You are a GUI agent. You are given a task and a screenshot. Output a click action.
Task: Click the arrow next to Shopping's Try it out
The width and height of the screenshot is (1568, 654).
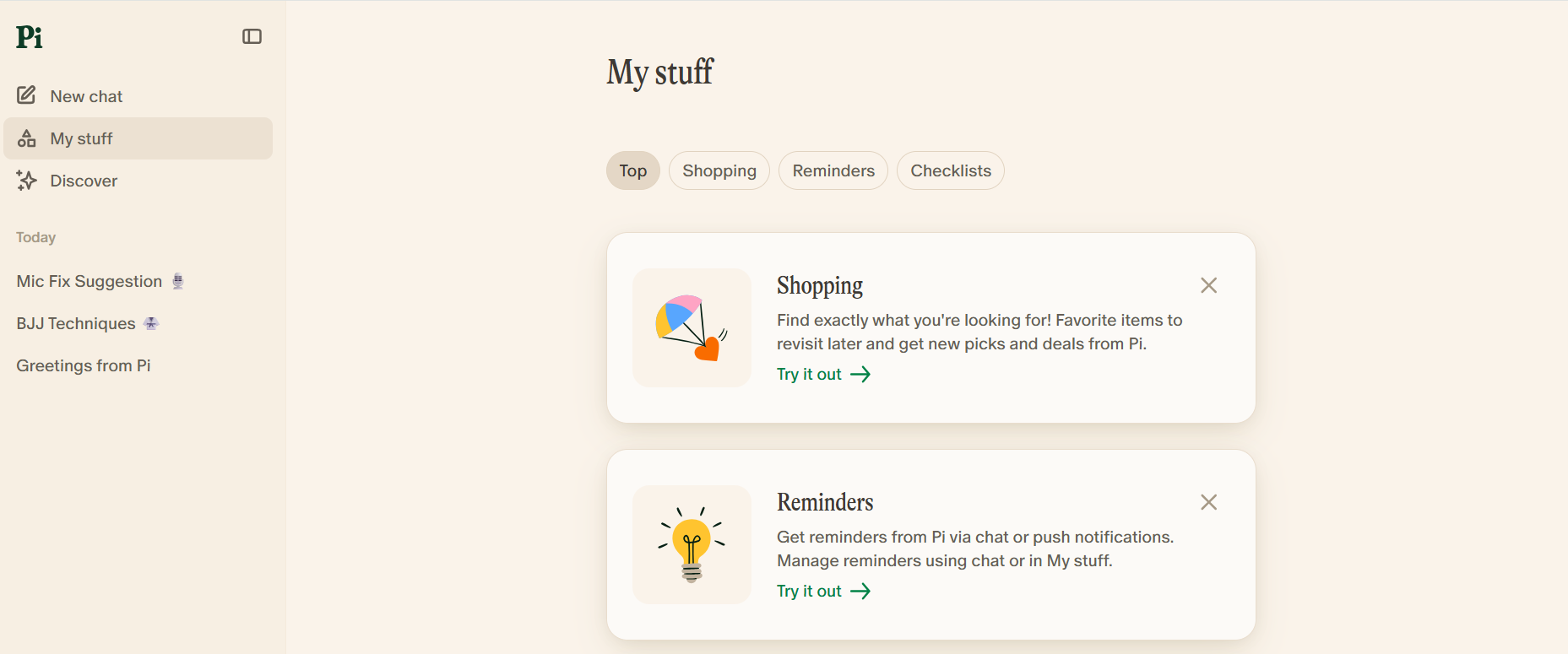coord(860,374)
